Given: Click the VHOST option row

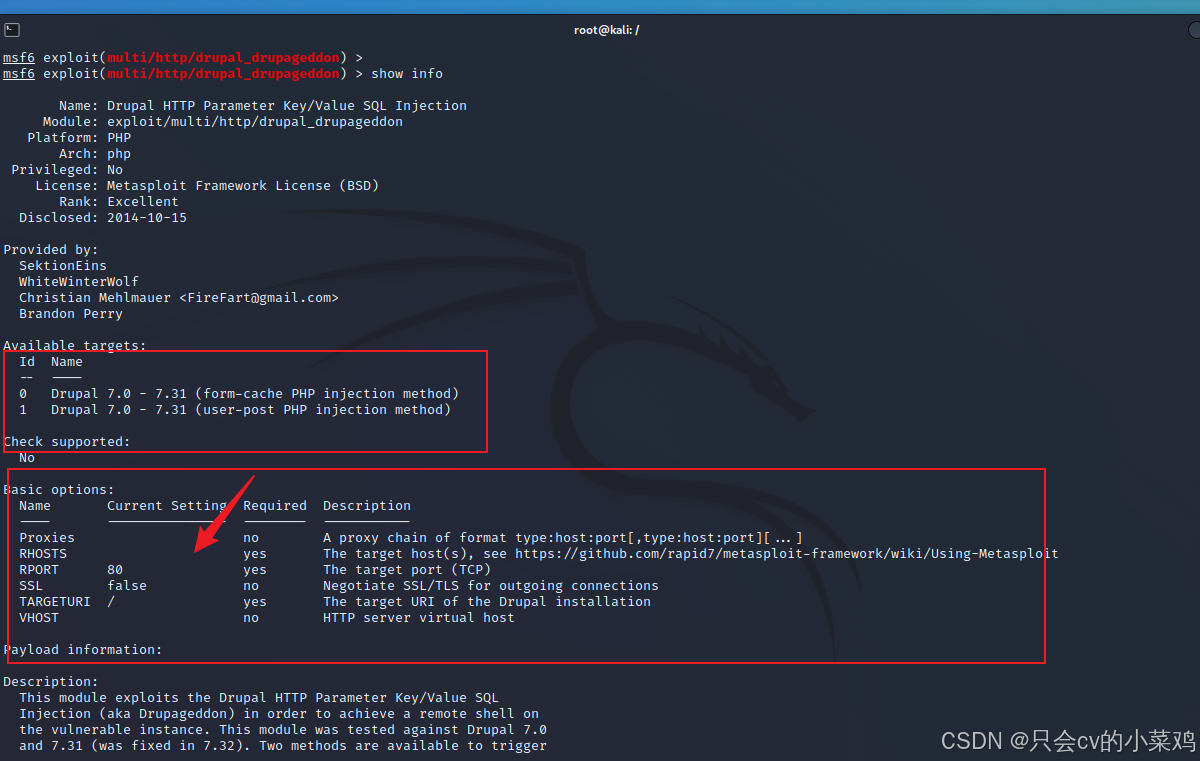Looking at the screenshot, I should (x=38, y=617).
